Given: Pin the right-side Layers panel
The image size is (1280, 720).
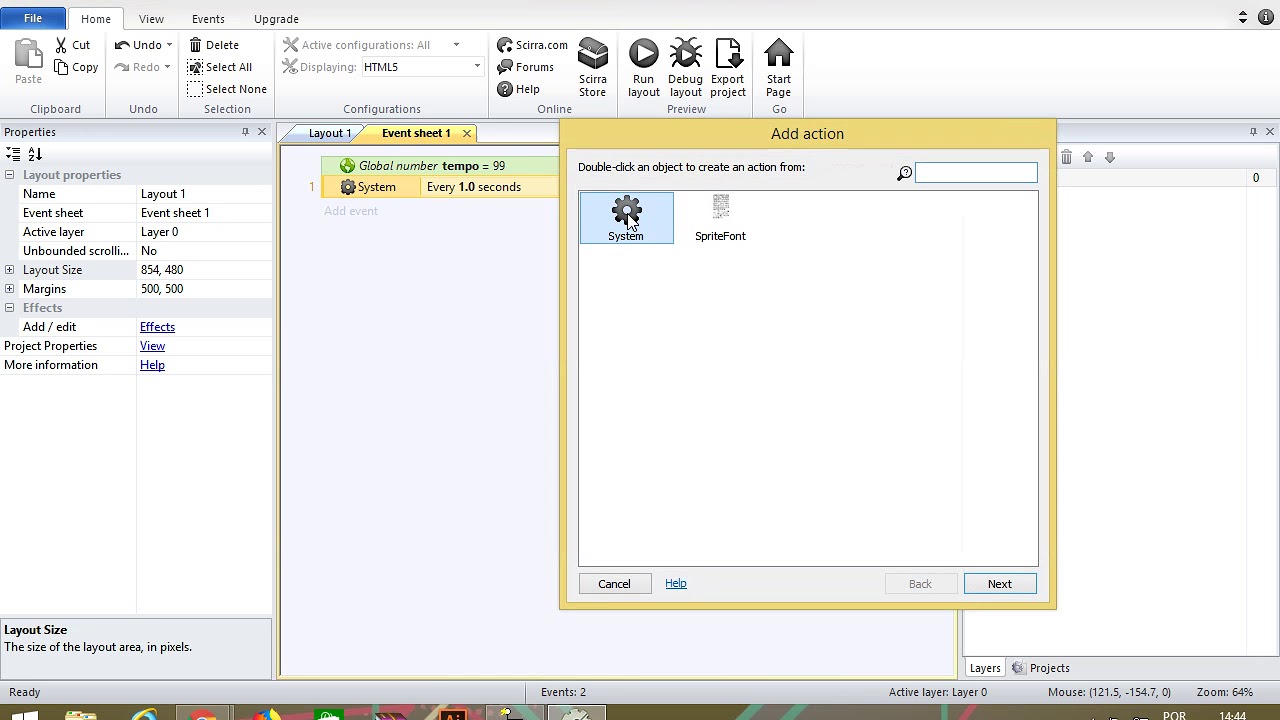Looking at the screenshot, I should point(1253,132).
